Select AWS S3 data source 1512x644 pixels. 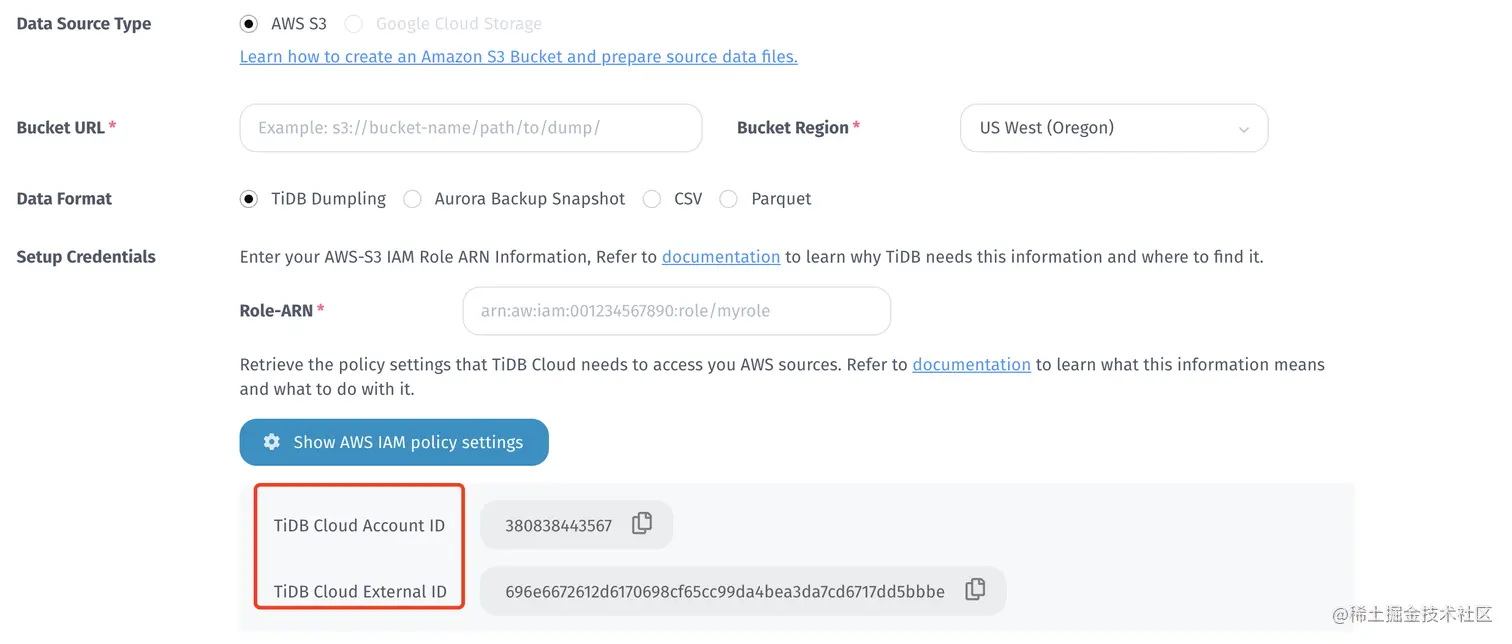249,23
